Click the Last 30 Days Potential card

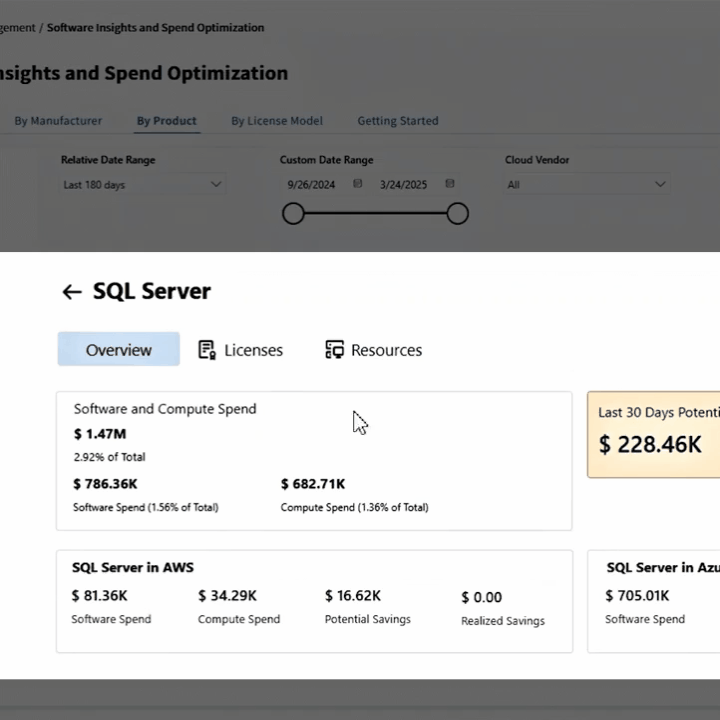point(654,434)
